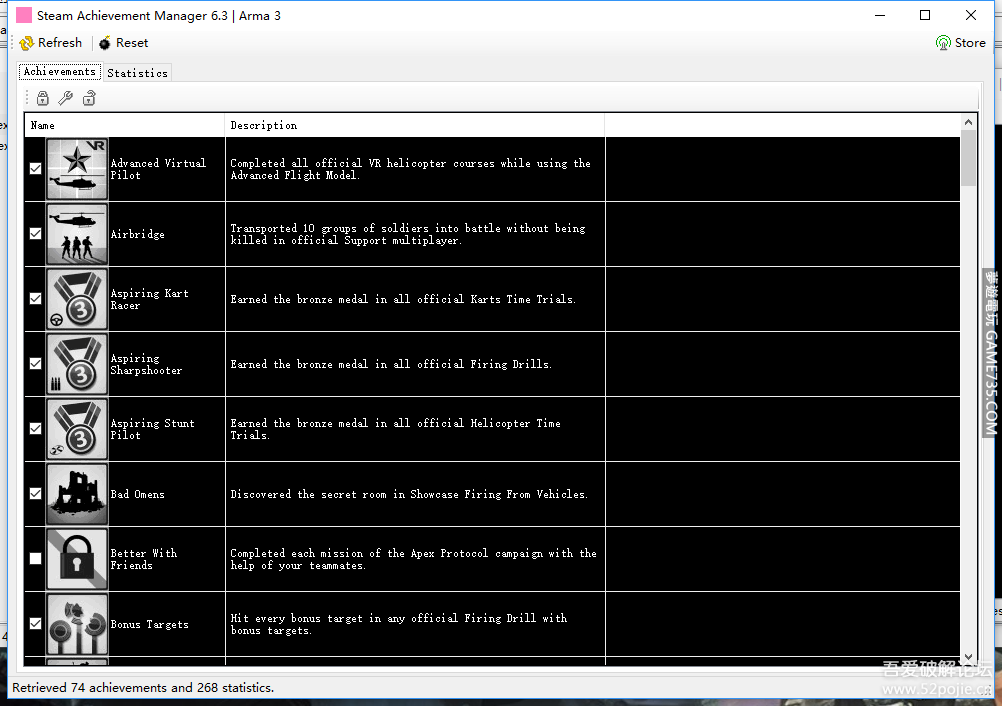Click the Advanced Virtual Pilot achievement icon
Viewport: 1002px width, 706px height.
(x=77, y=169)
